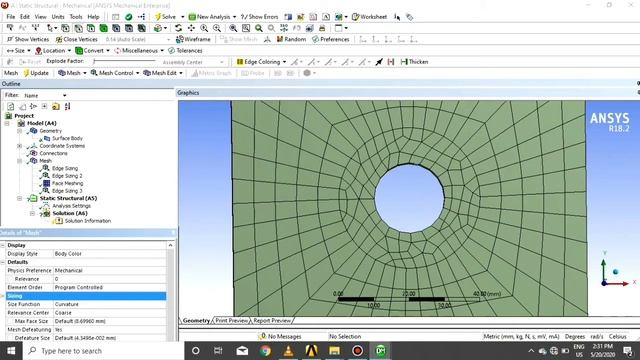
Task: Collapse the Defaults details section
Action: [3, 262]
